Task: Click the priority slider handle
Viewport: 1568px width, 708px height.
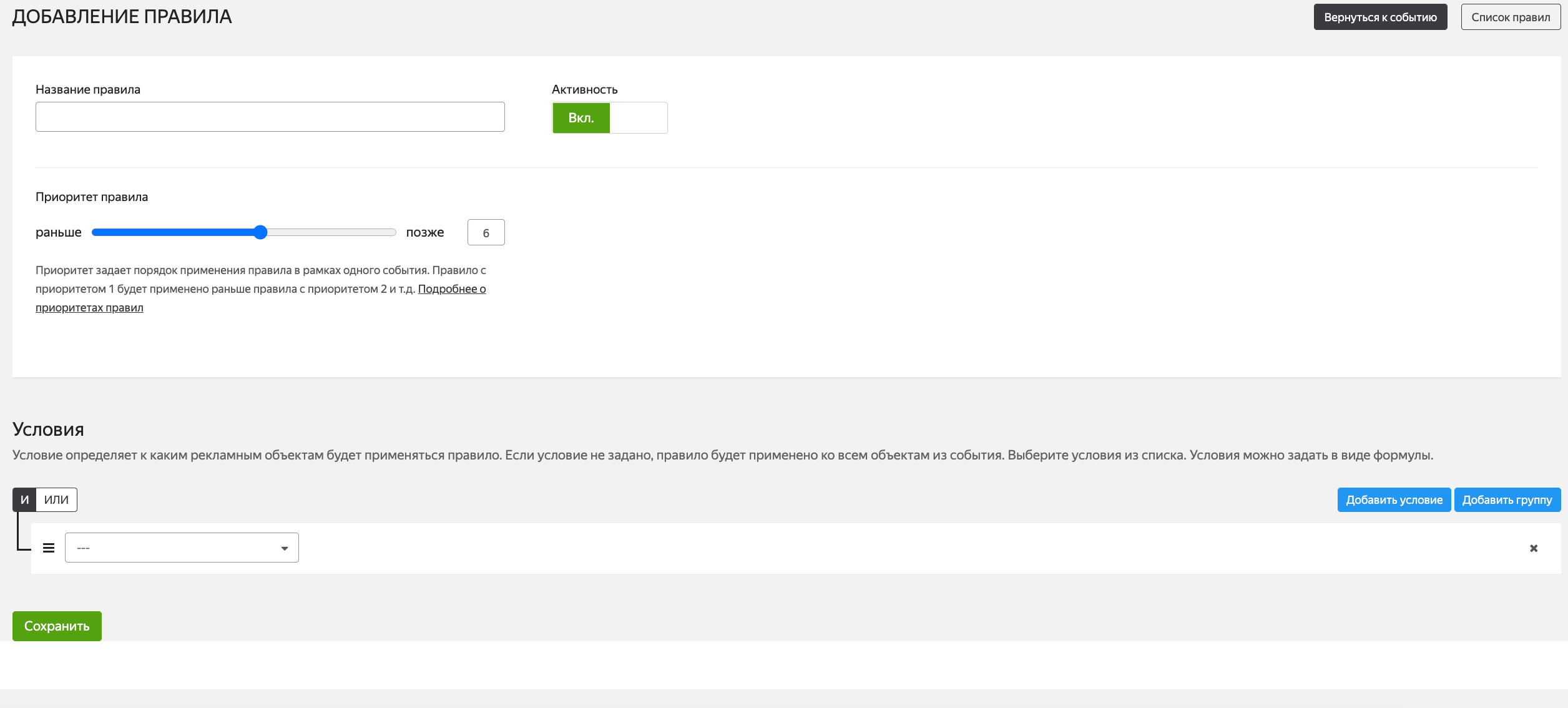Action: click(260, 232)
